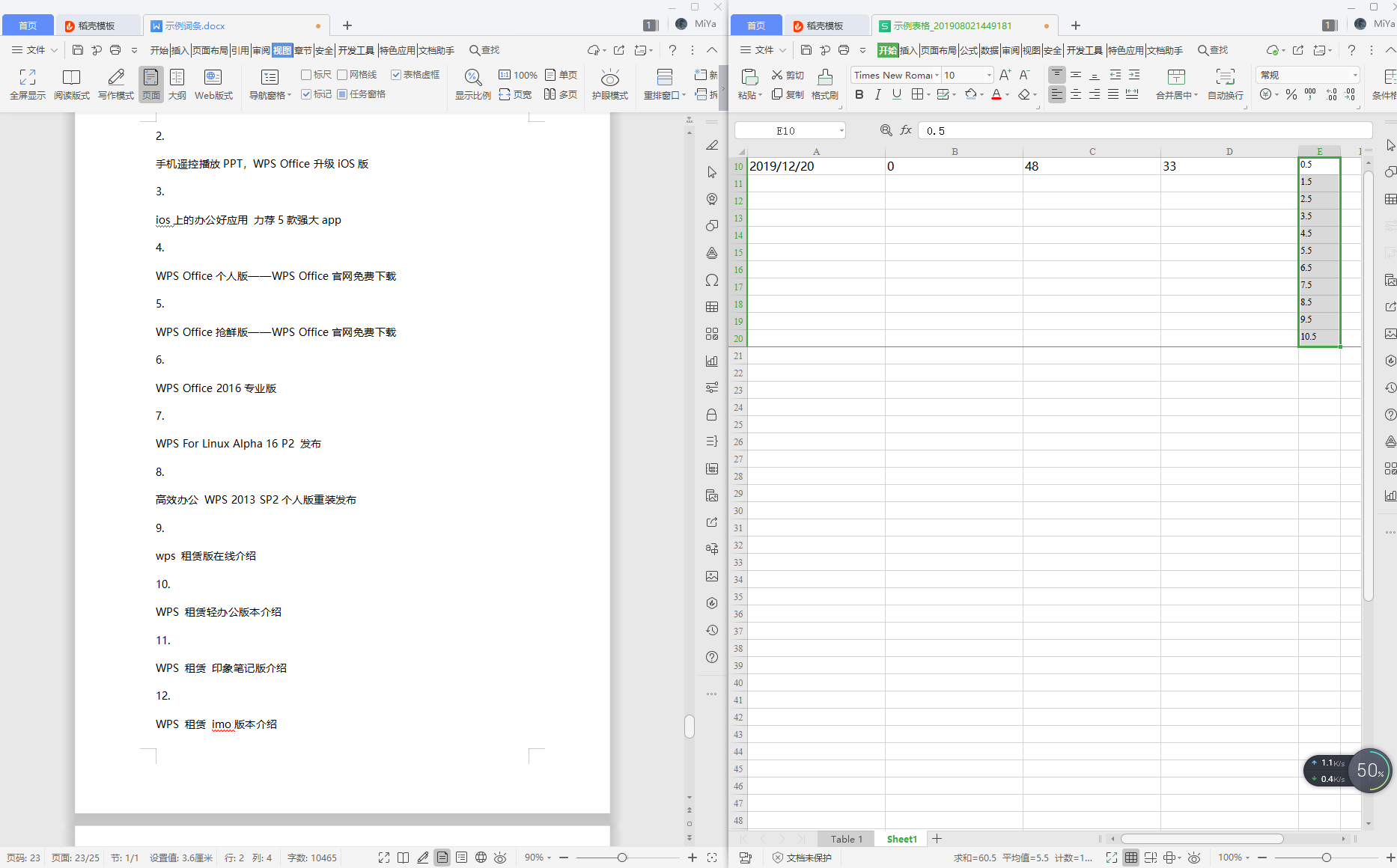Toggle 单页 single page display
This screenshot has height=868, width=1397.
[561, 75]
